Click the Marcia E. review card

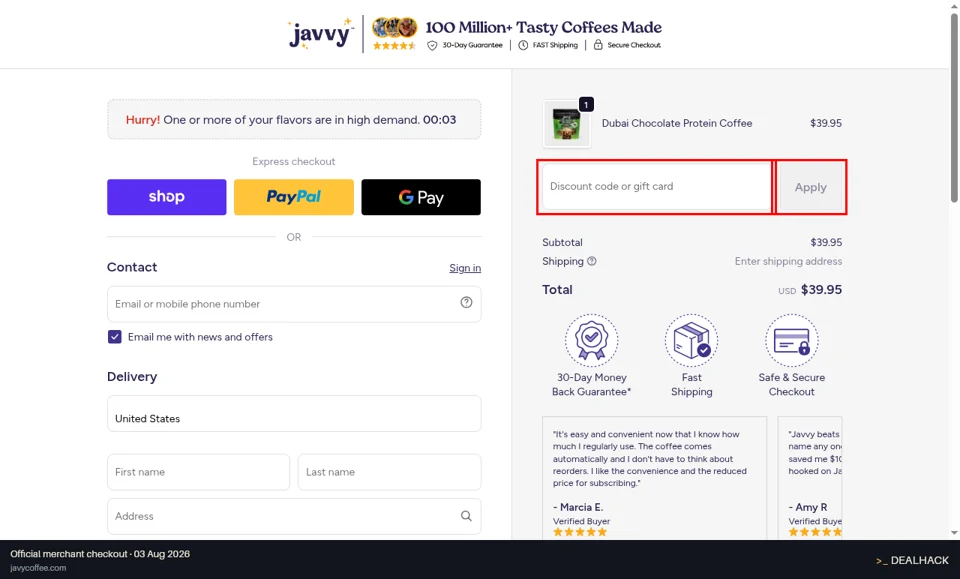tap(654, 478)
